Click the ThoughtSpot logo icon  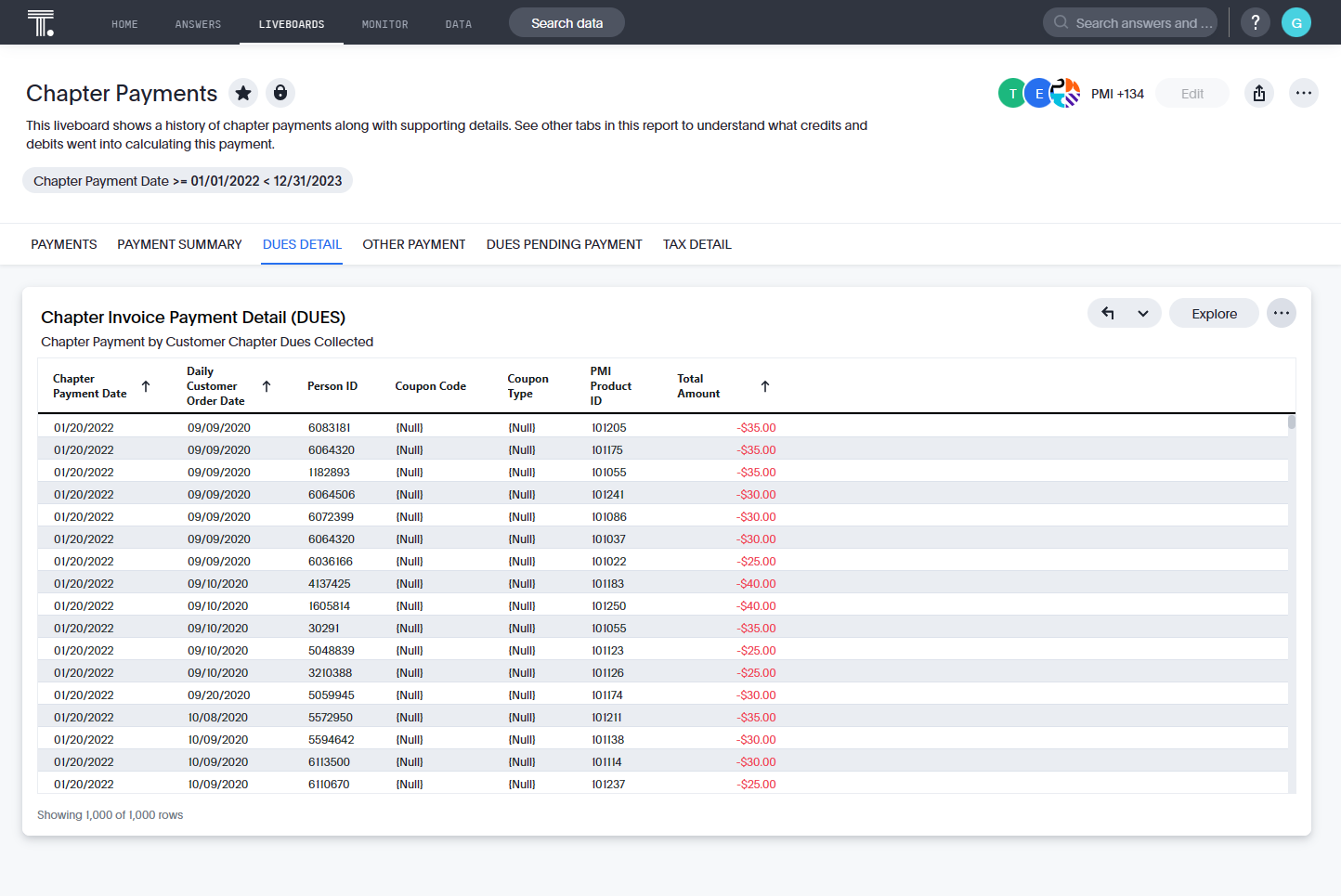41,22
